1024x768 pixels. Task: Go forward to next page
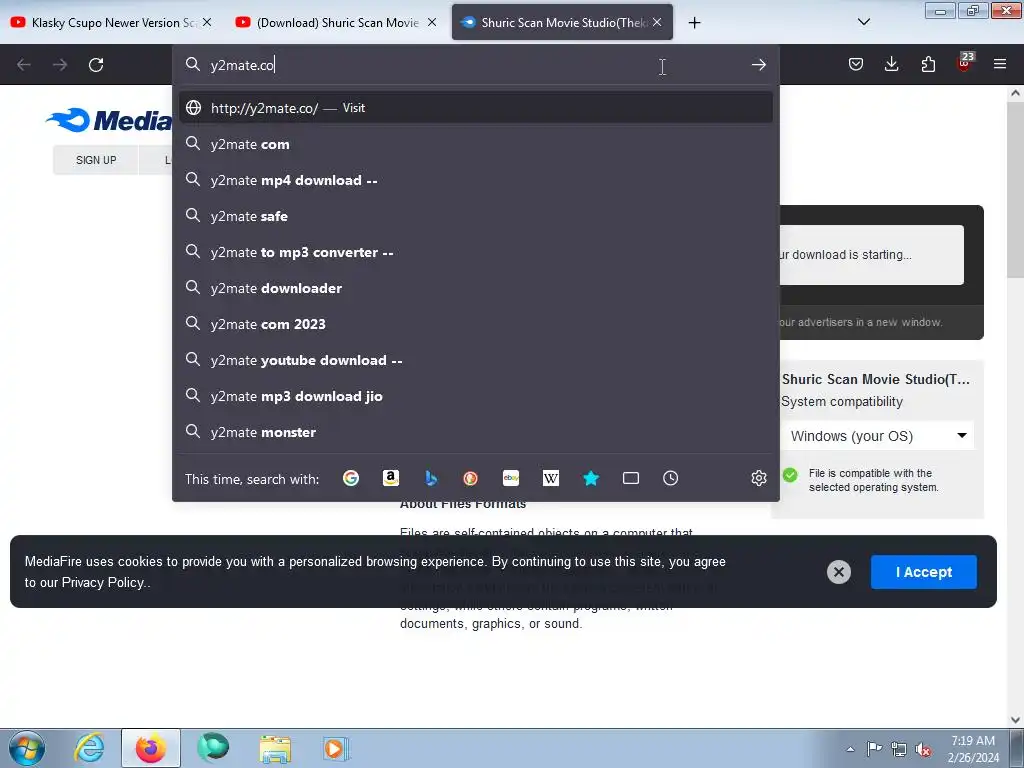point(59,65)
